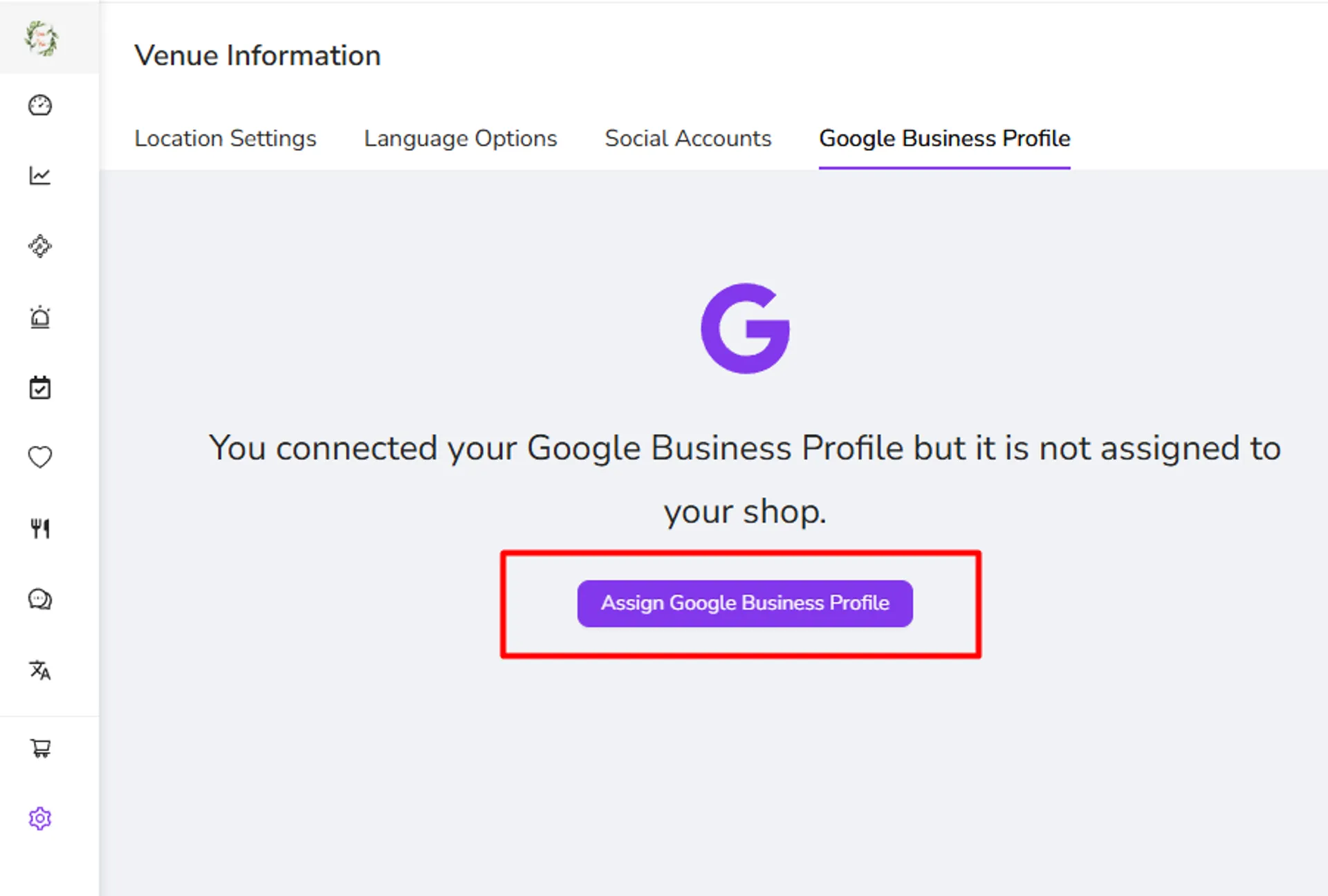1328x896 pixels.
Task: Switch to Language Options tab
Action: (461, 138)
